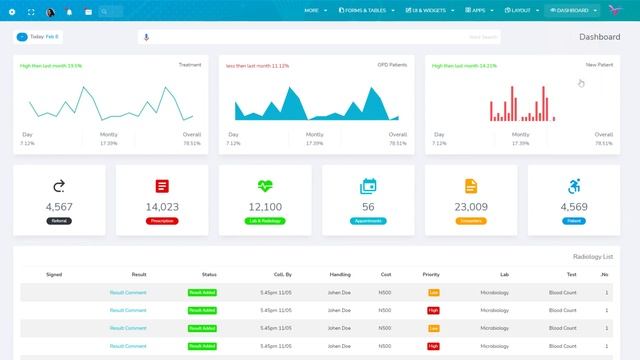Open Result Comment link in fourth row

[x=128, y=346]
